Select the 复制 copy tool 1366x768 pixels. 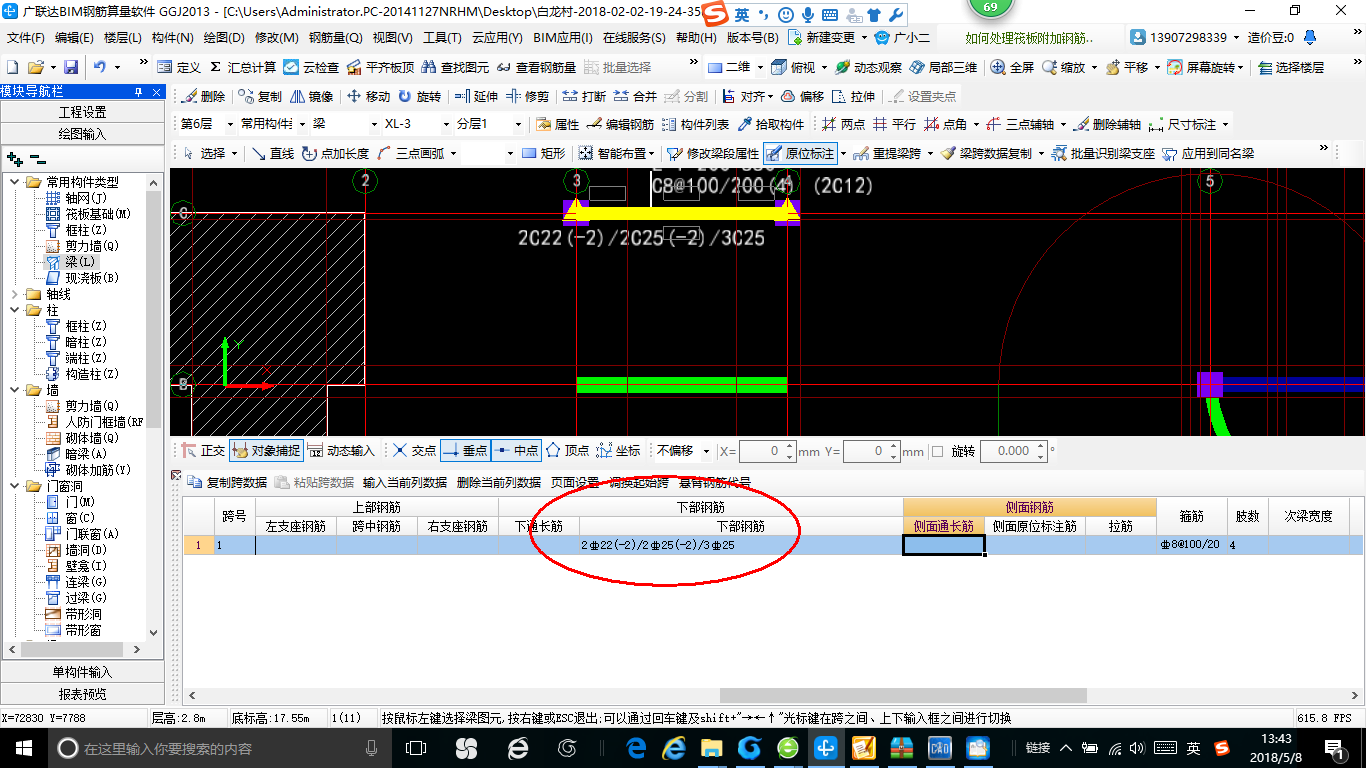[260, 96]
